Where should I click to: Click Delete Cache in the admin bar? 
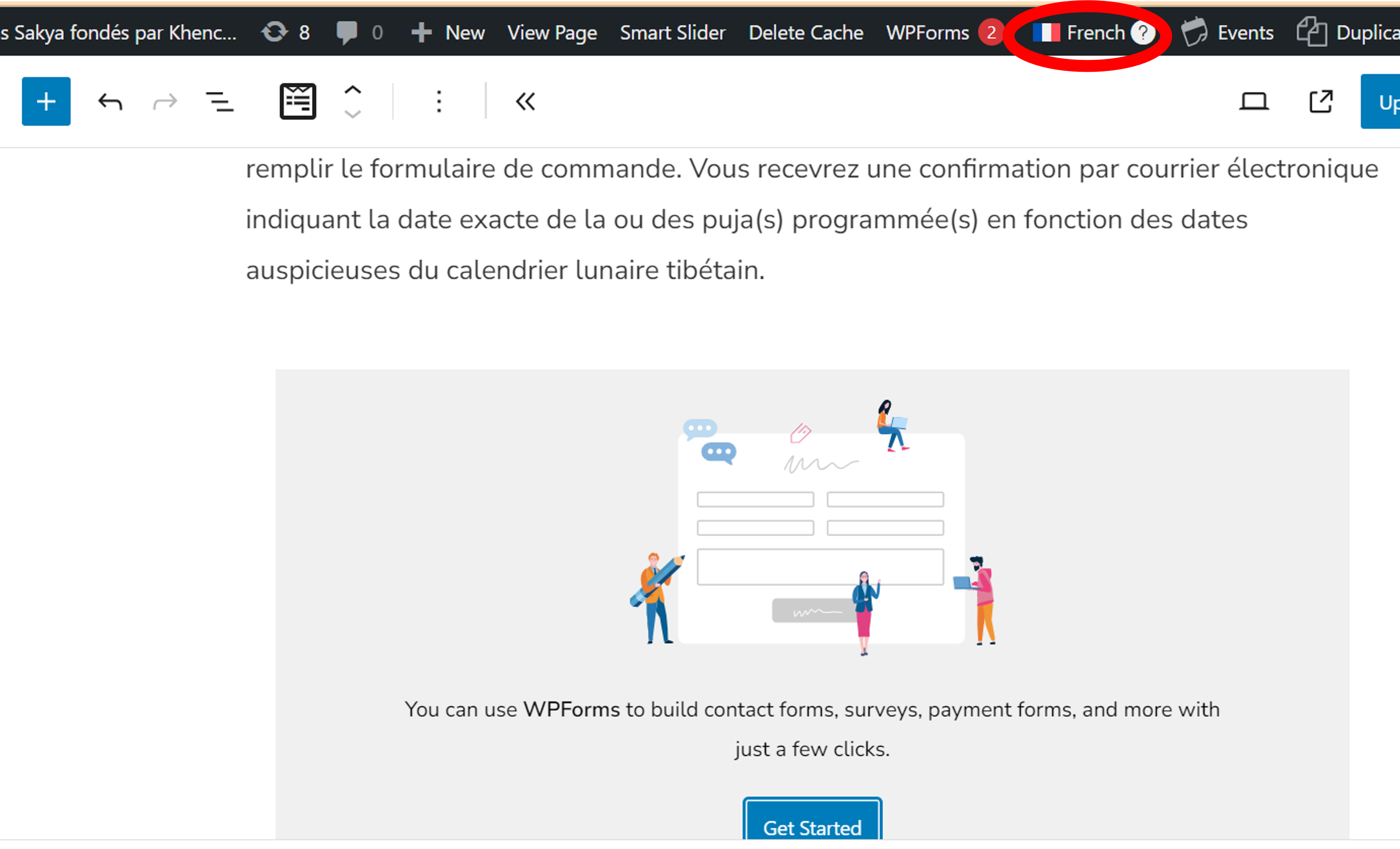806,32
